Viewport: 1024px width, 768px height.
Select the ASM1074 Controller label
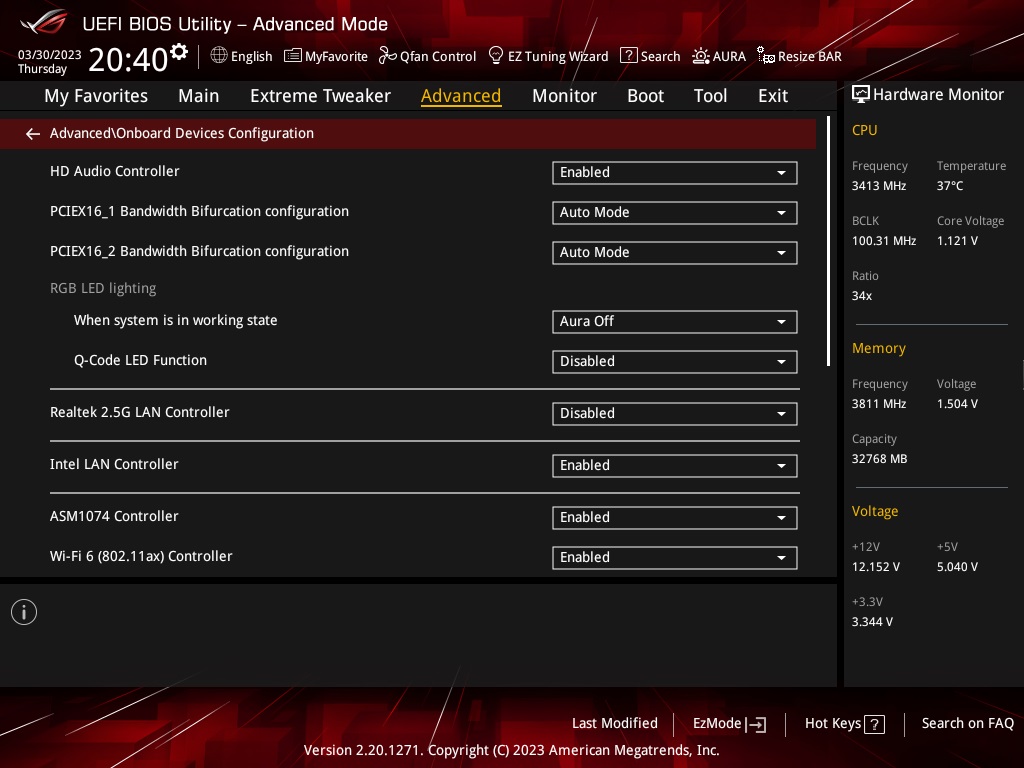(114, 516)
